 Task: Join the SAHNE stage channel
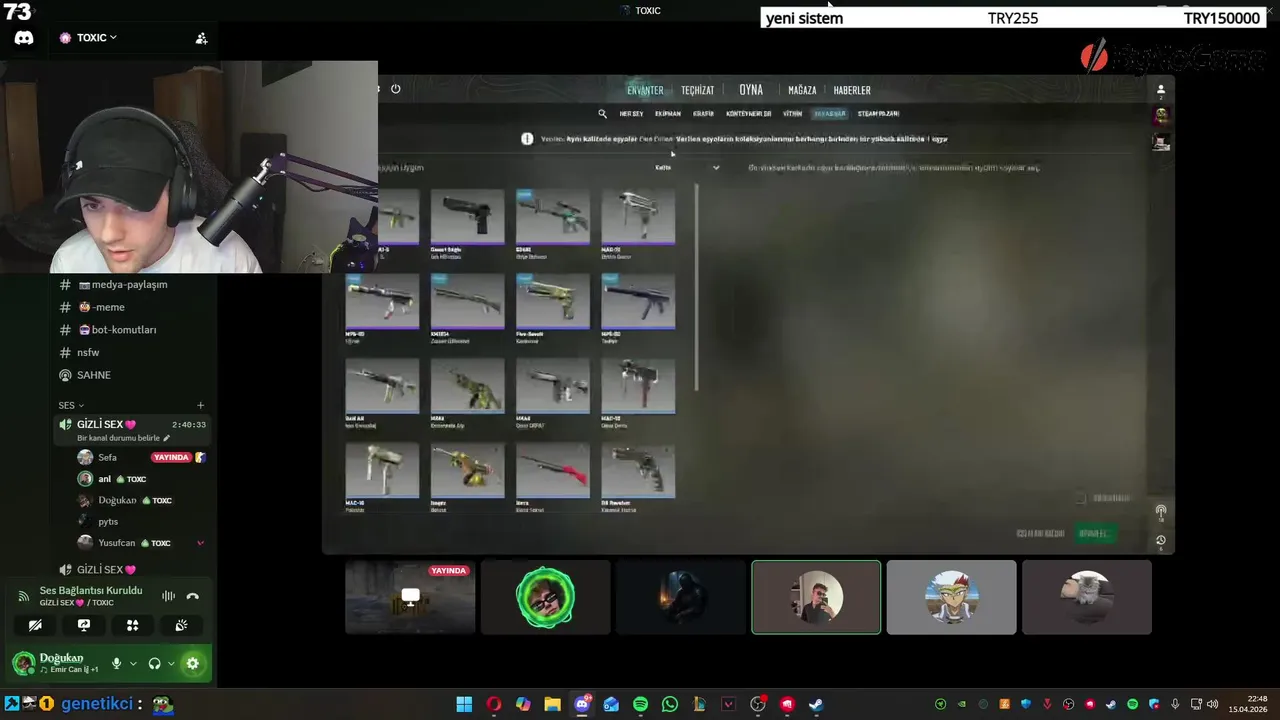(85, 375)
